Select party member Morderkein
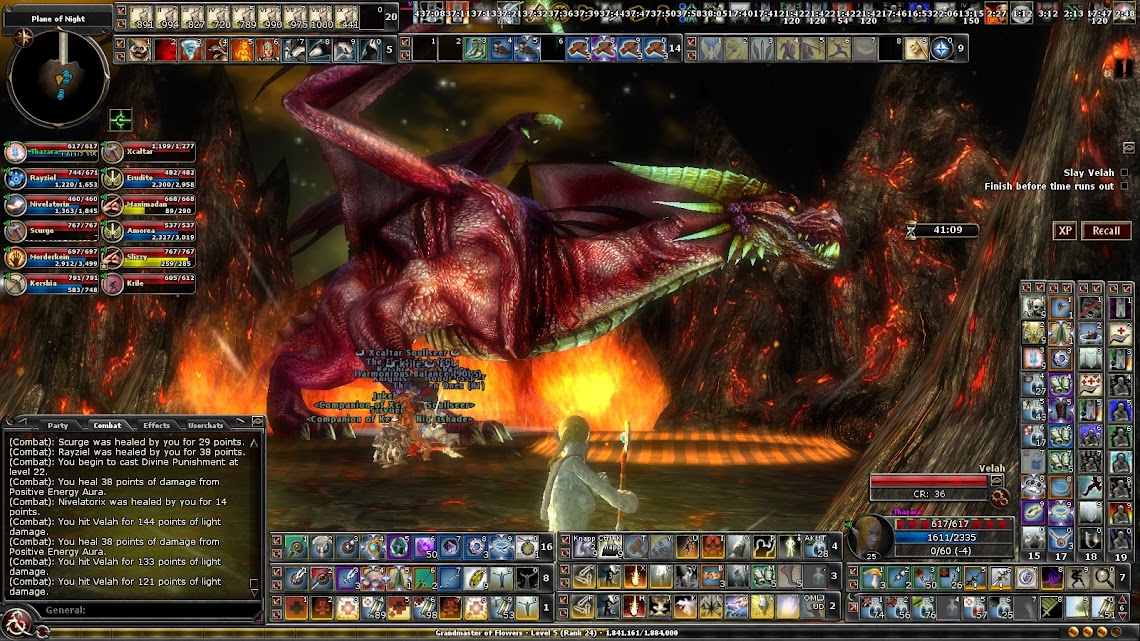1140x641 pixels. tap(51, 257)
